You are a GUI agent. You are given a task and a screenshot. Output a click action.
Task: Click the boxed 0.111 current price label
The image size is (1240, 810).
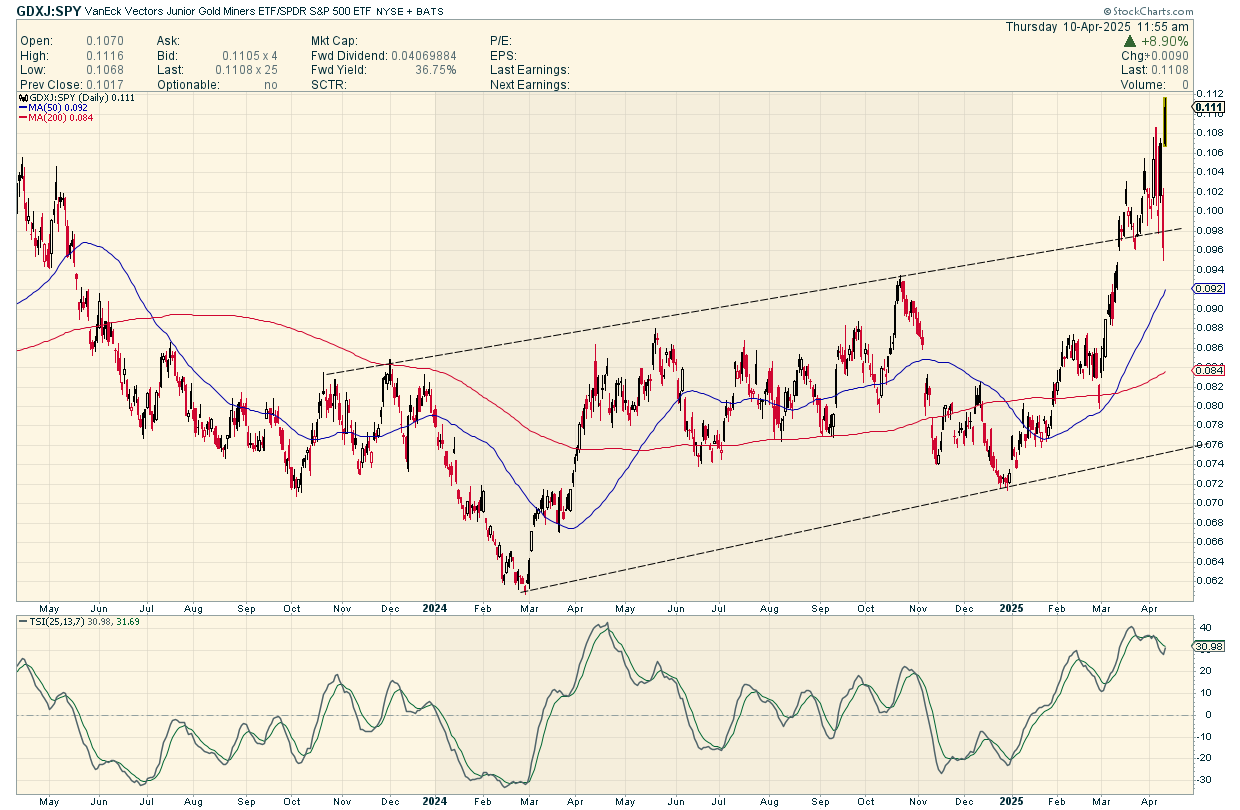[1210, 107]
